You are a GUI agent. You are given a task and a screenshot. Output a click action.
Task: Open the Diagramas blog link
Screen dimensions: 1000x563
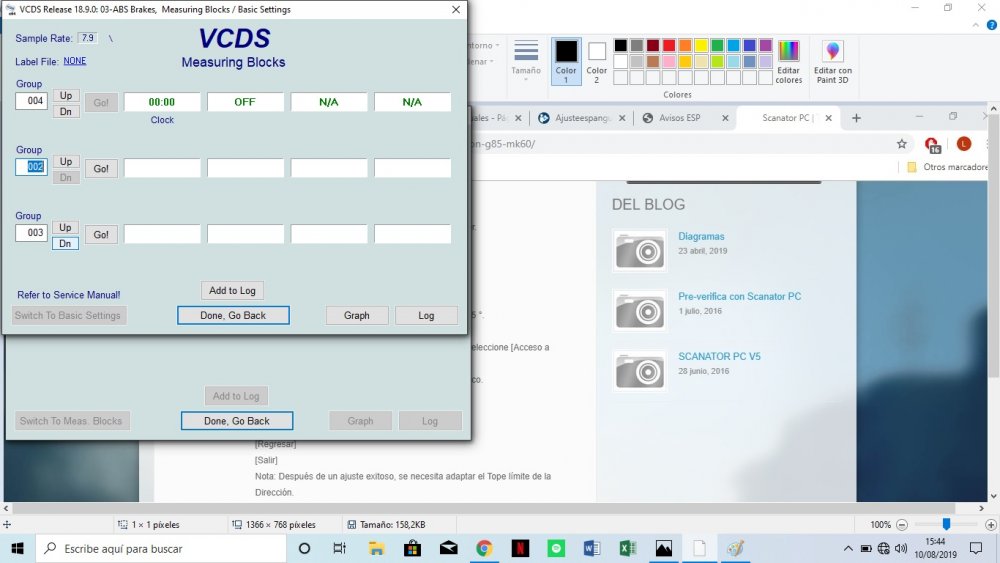click(x=701, y=237)
